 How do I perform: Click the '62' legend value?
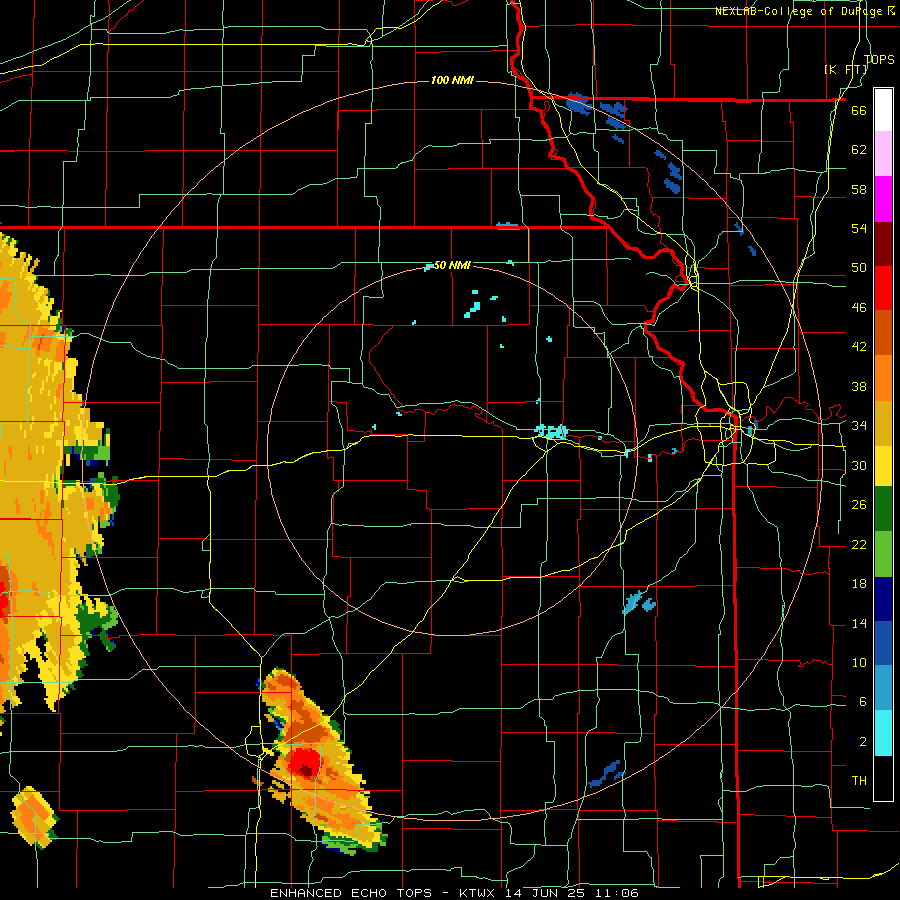(x=859, y=149)
